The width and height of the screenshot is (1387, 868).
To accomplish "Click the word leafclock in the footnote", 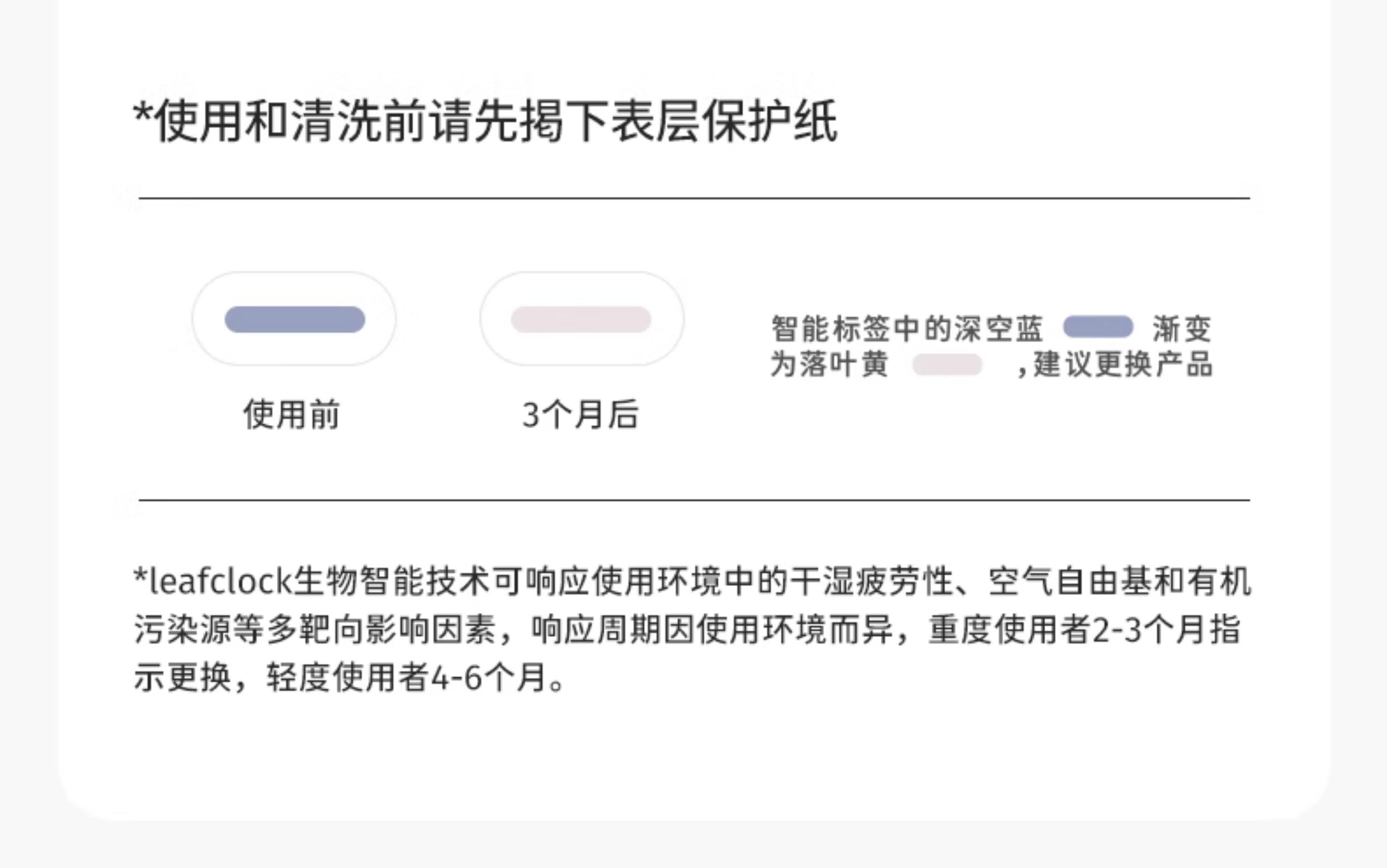I will point(220,581).
